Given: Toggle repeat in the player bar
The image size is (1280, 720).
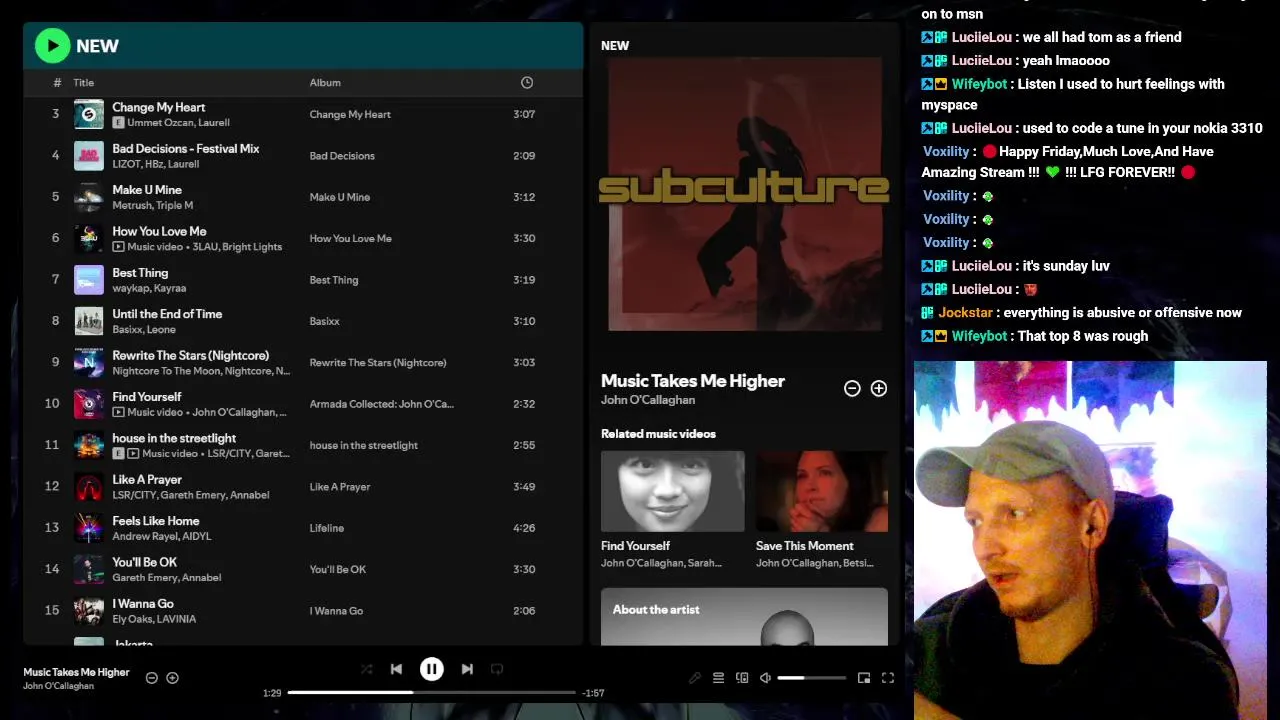Looking at the screenshot, I should point(497,669).
